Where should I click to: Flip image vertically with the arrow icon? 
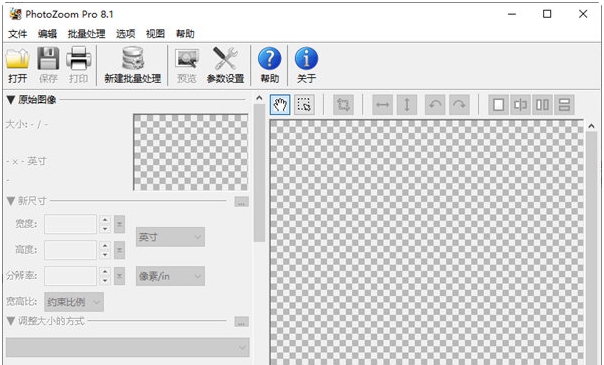click(407, 104)
